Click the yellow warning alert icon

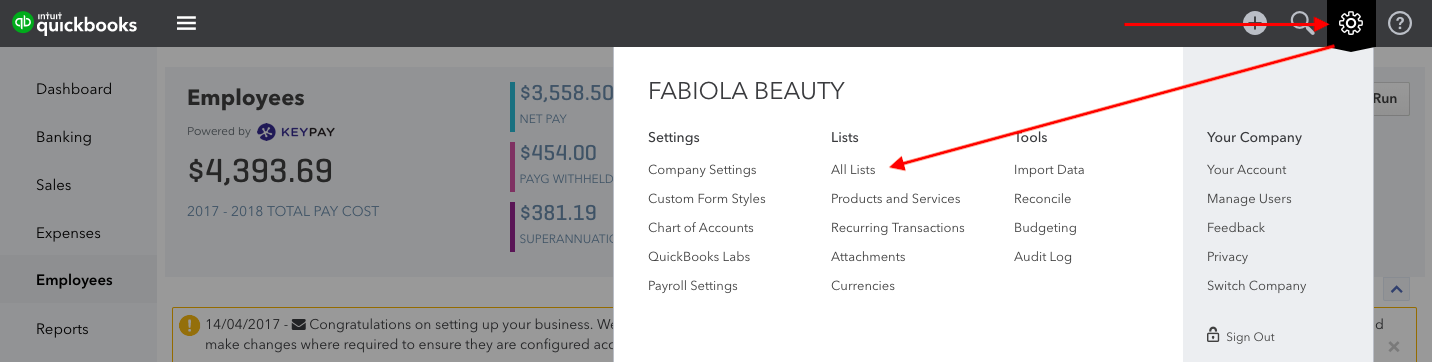tap(189, 325)
